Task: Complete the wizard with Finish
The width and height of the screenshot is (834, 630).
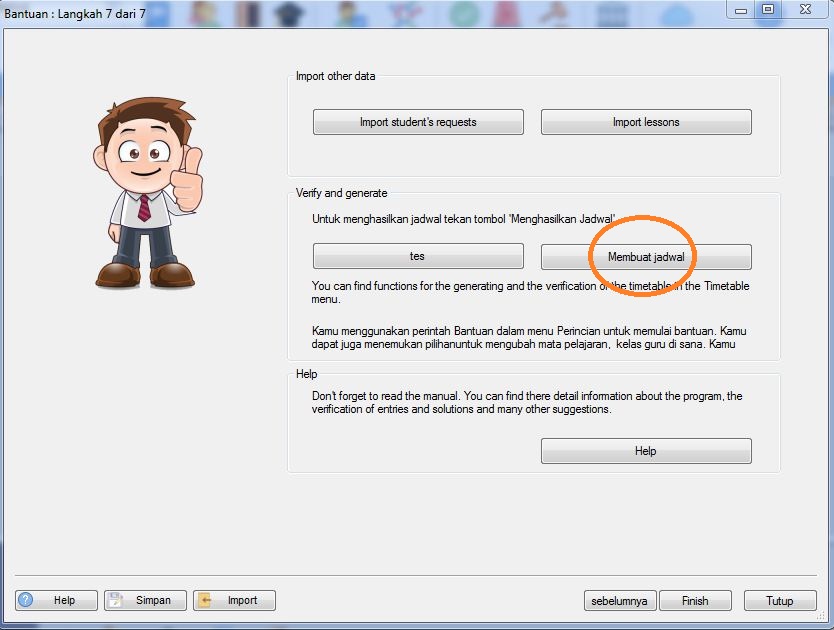Action: (x=695, y=601)
